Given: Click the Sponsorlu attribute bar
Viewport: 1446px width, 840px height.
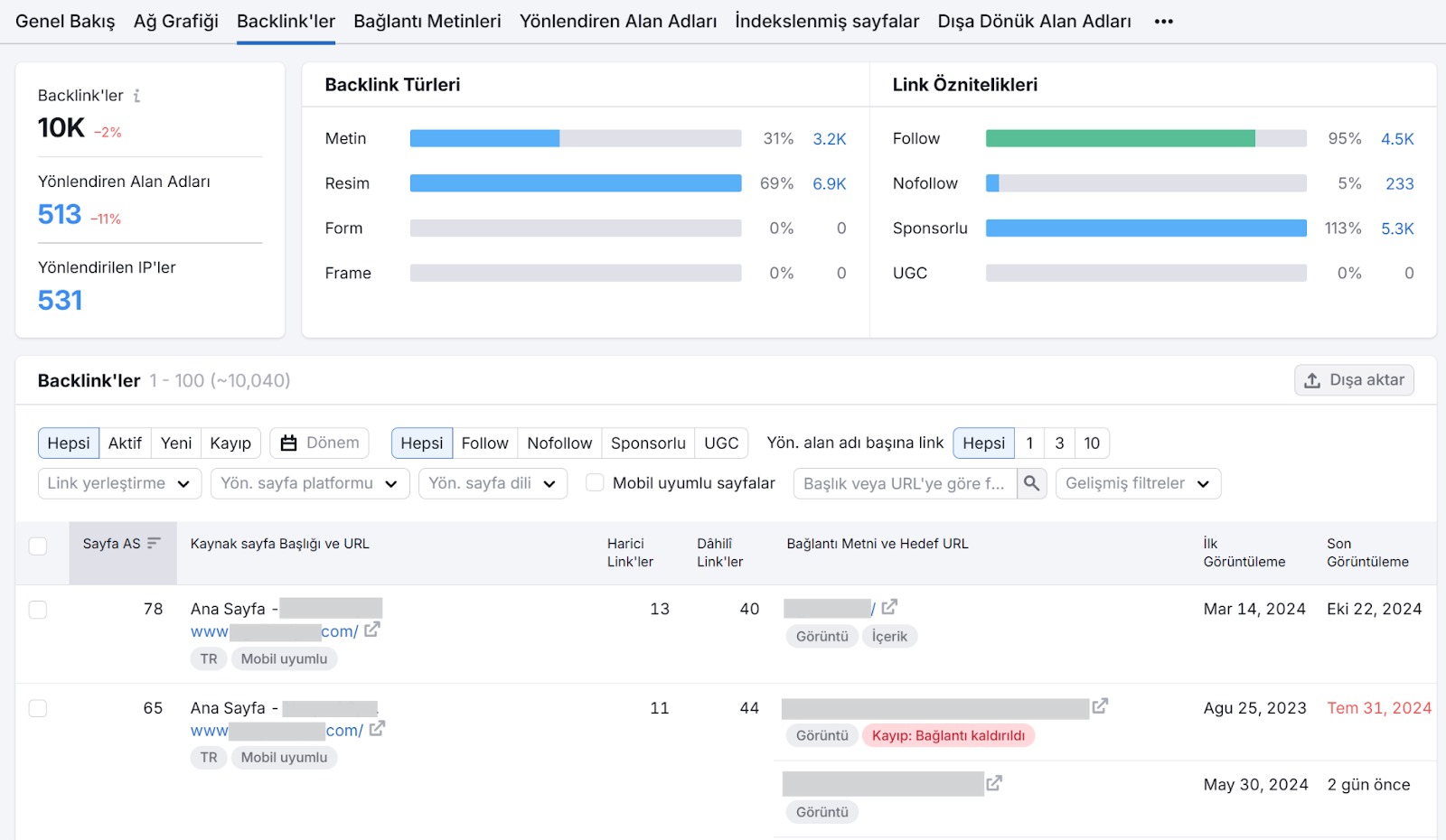Looking at the screenshot, I should (1146, 229).
